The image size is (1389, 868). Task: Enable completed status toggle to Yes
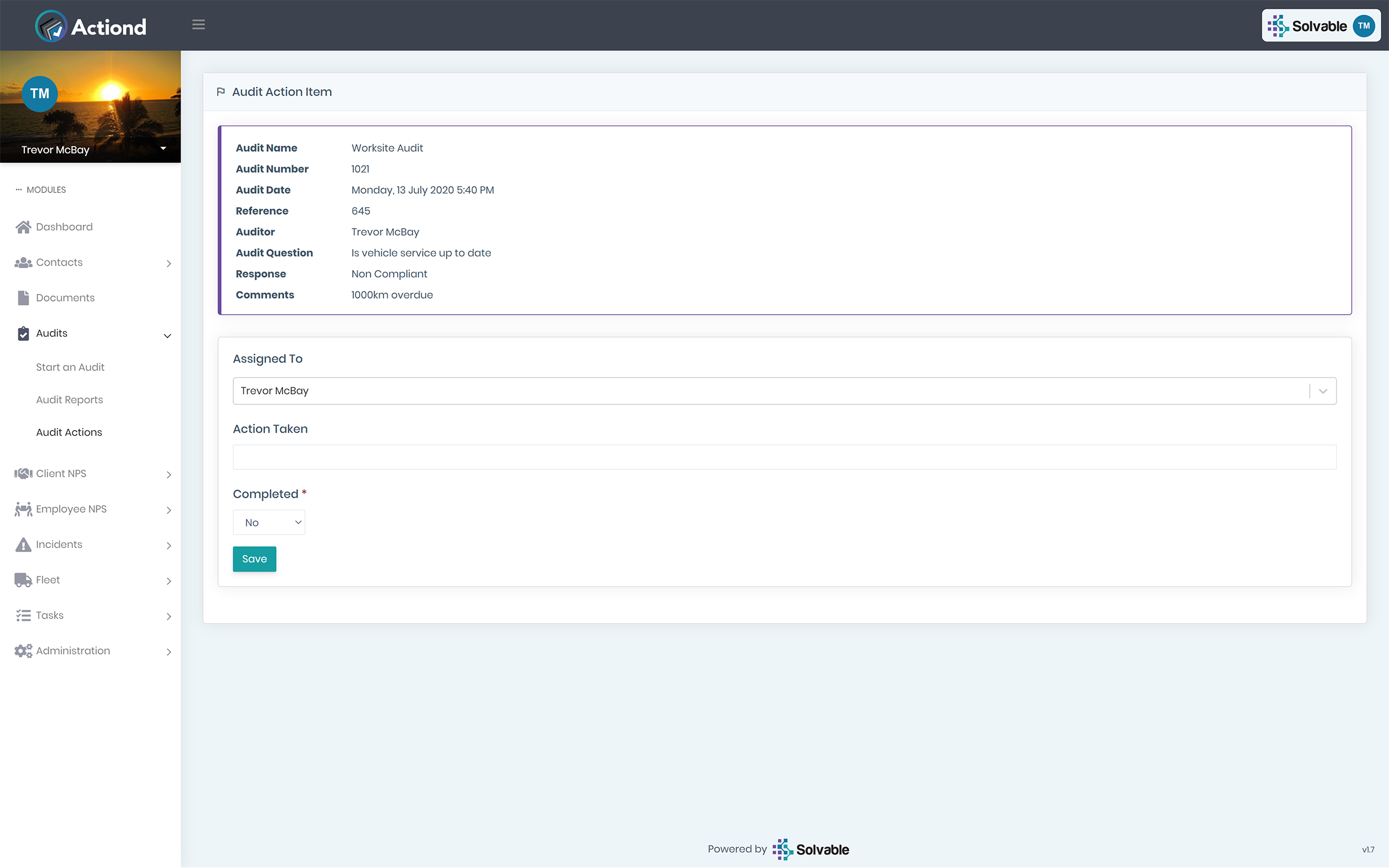(269, 521)
